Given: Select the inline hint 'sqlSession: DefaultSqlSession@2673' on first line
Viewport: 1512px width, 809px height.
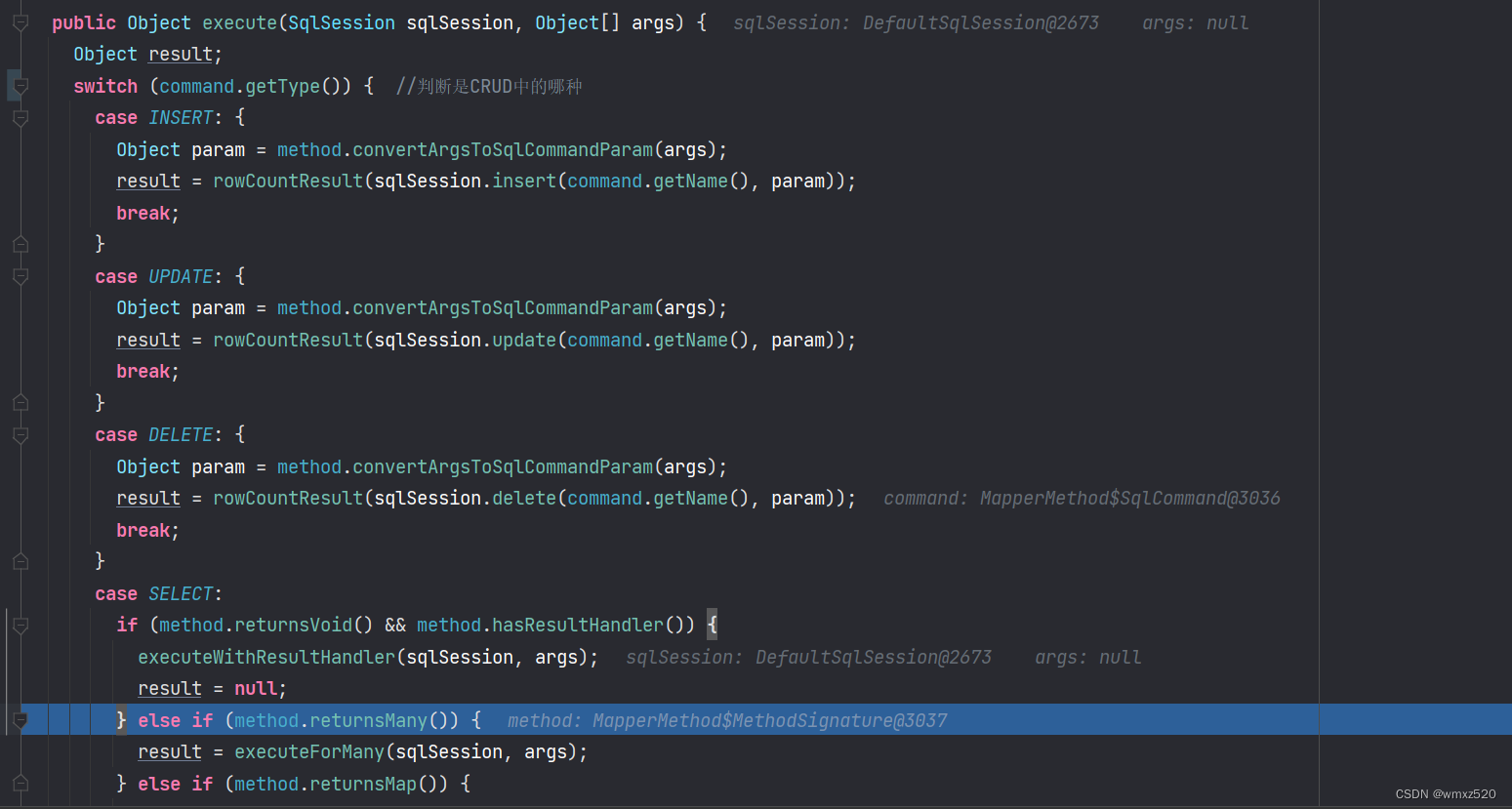Looking at the screenshot, I should 916,22.
